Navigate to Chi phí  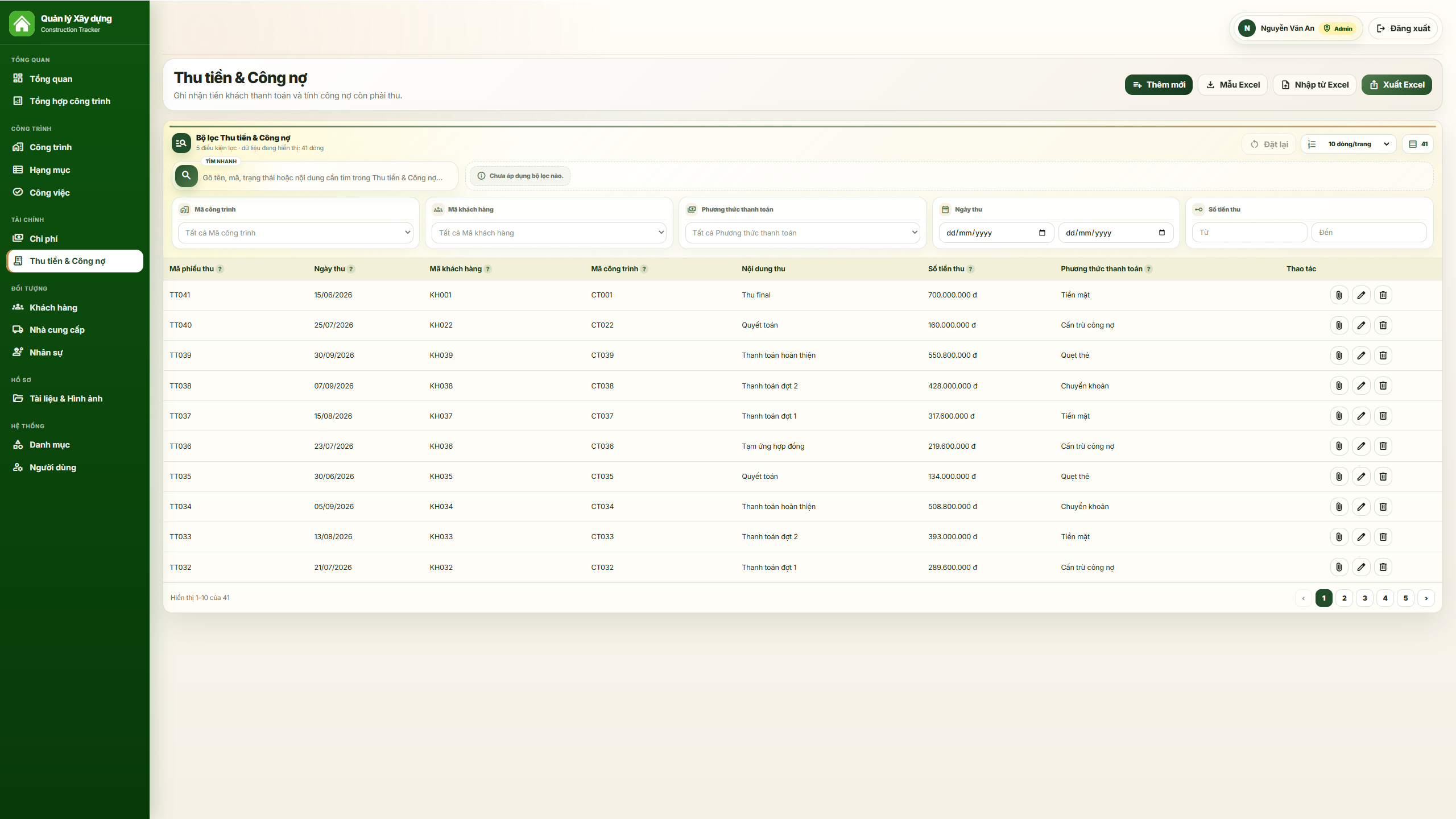[75, 239]
